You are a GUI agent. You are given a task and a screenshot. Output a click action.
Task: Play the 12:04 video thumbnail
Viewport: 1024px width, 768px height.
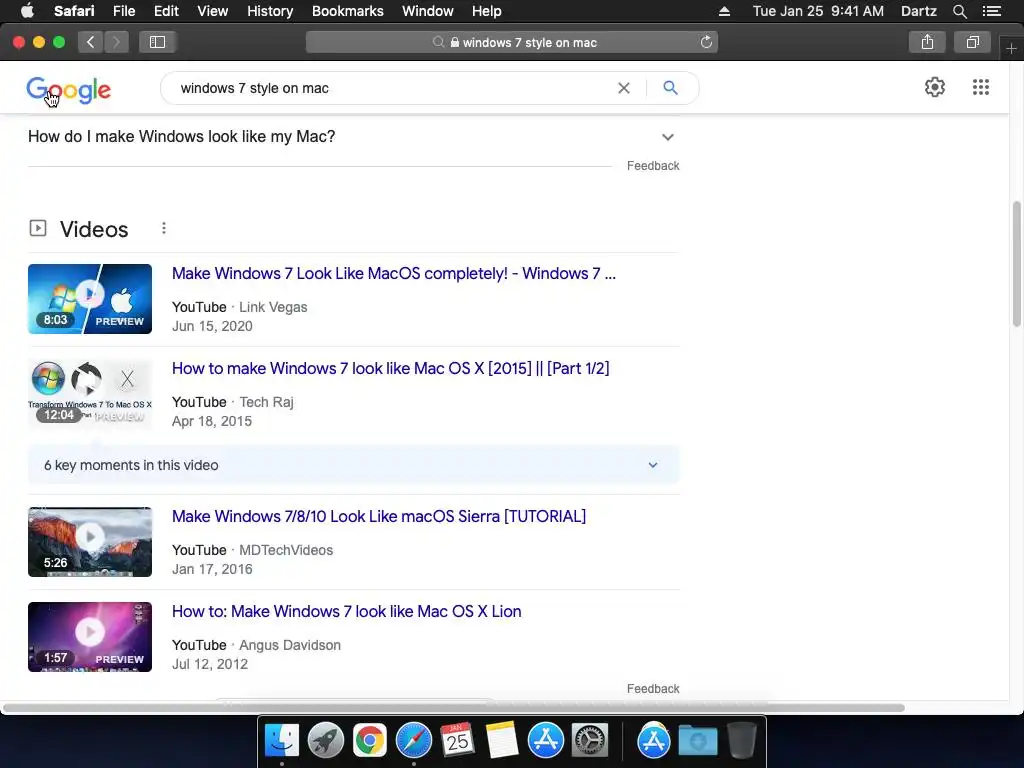pos(90,394)
